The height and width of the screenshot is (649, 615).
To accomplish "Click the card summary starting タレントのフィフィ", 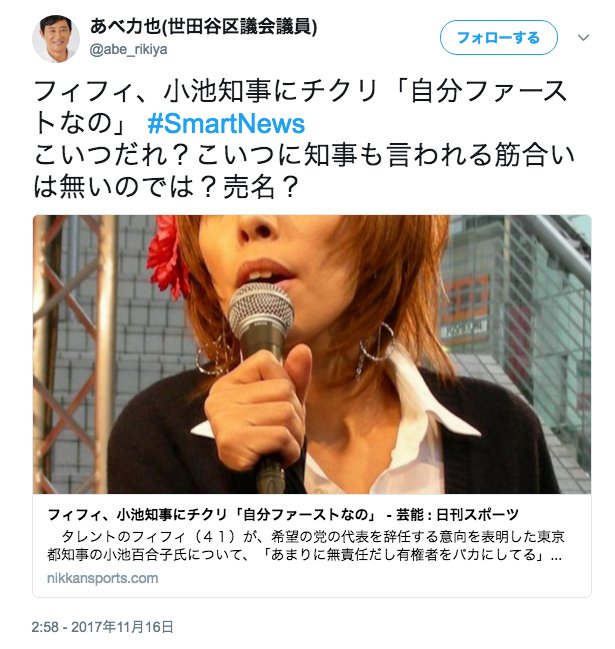I will click(305, 546).
